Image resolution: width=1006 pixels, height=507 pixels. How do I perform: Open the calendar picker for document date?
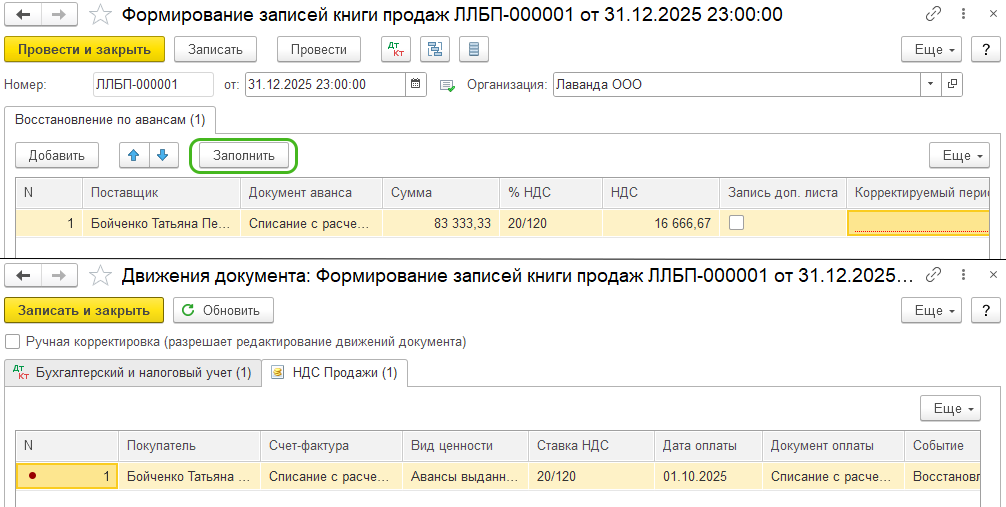[416, 85]
